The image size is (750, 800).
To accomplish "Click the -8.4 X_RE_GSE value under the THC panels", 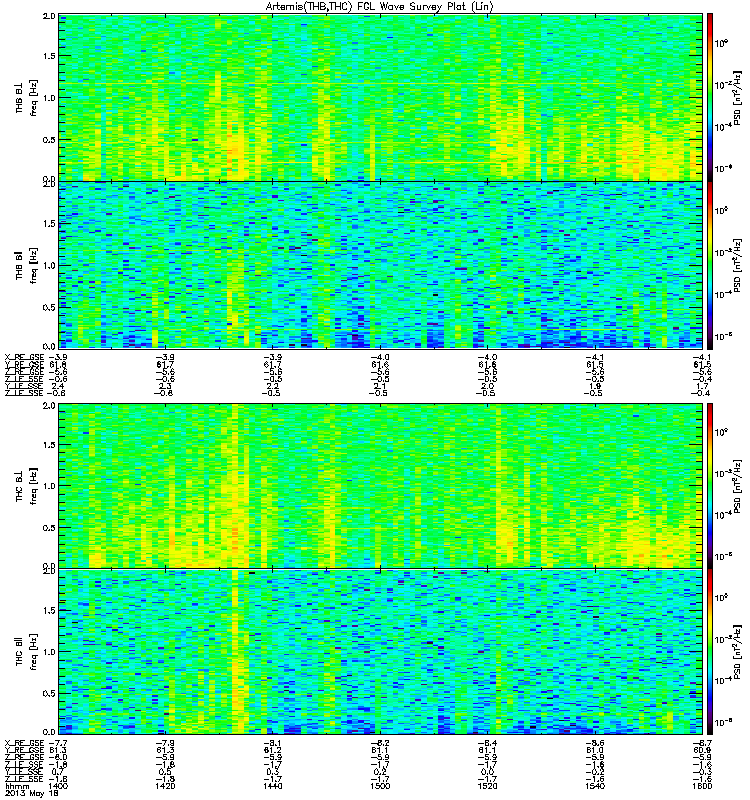I will 488,743.
